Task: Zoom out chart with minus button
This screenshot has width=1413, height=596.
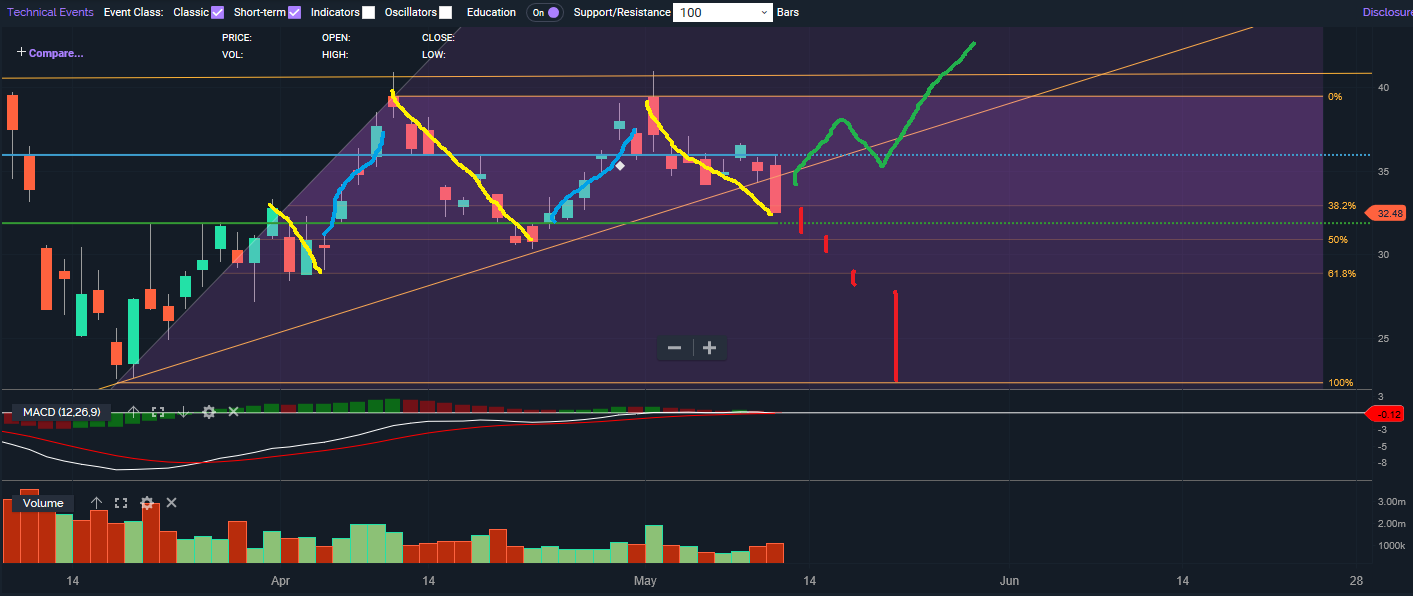Action: pos(674,348)
